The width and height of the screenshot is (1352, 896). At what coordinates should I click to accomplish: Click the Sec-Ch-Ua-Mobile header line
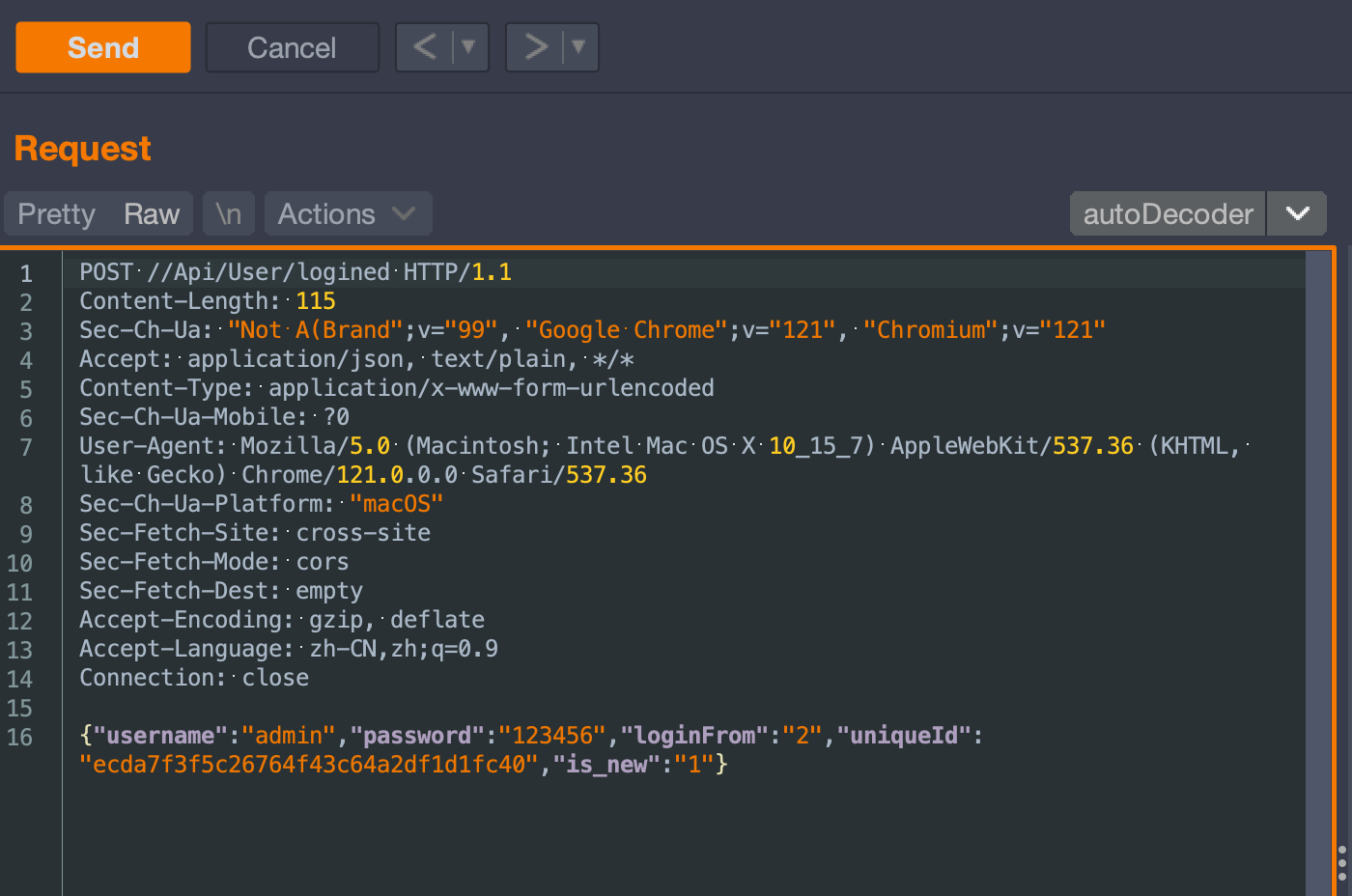coord(214,417)
